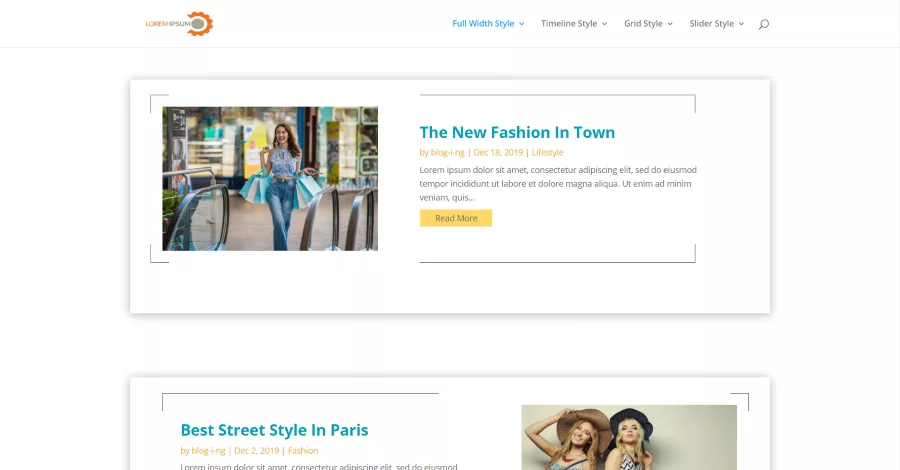This screenshot has width=900, height=470.
Task: Click the Dec 2, 2019 date text
Action: pyautogui.click(x=257, y=451)
